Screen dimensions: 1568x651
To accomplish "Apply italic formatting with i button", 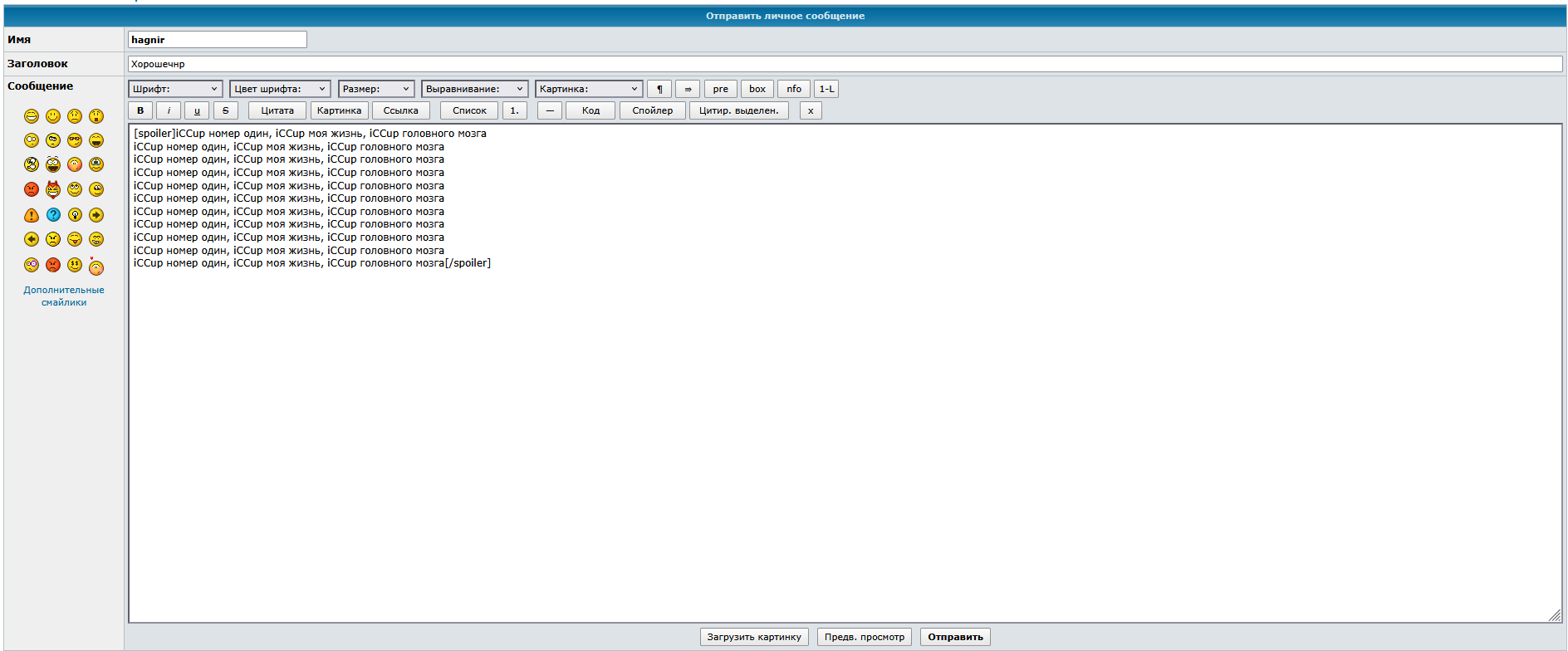I will (169, 110).
